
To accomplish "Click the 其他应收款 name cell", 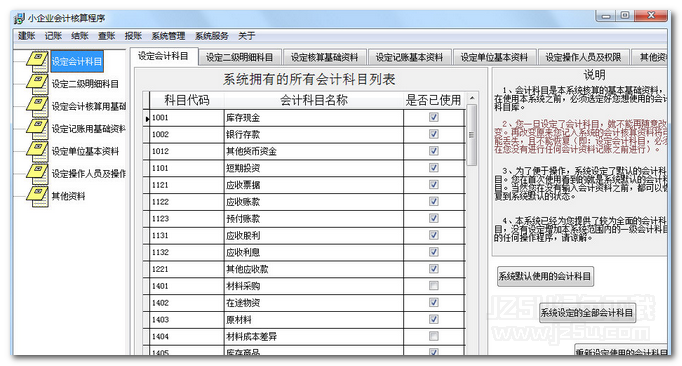I will 314,269.
